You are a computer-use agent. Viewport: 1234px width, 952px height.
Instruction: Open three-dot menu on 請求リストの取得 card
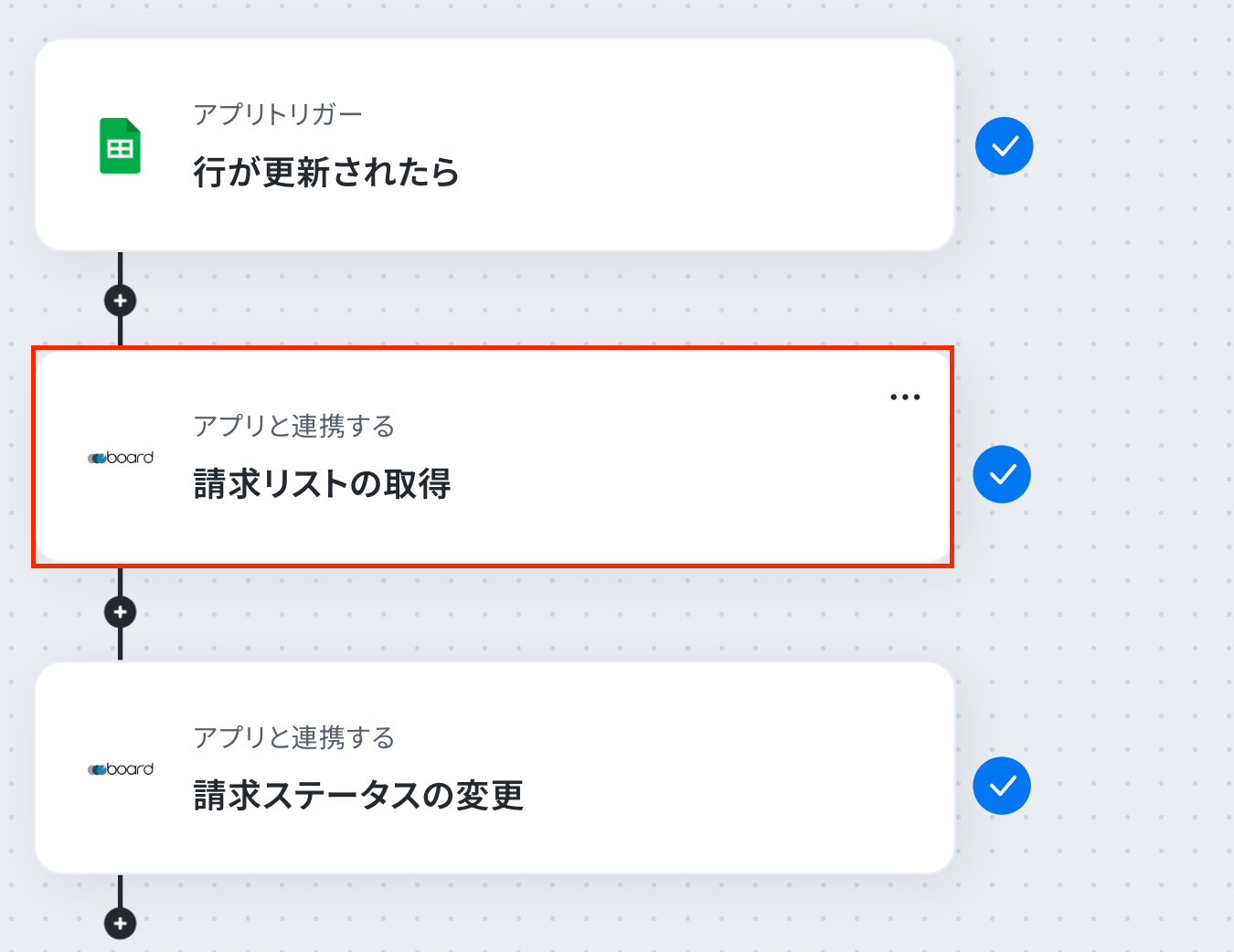click(905, 397)
